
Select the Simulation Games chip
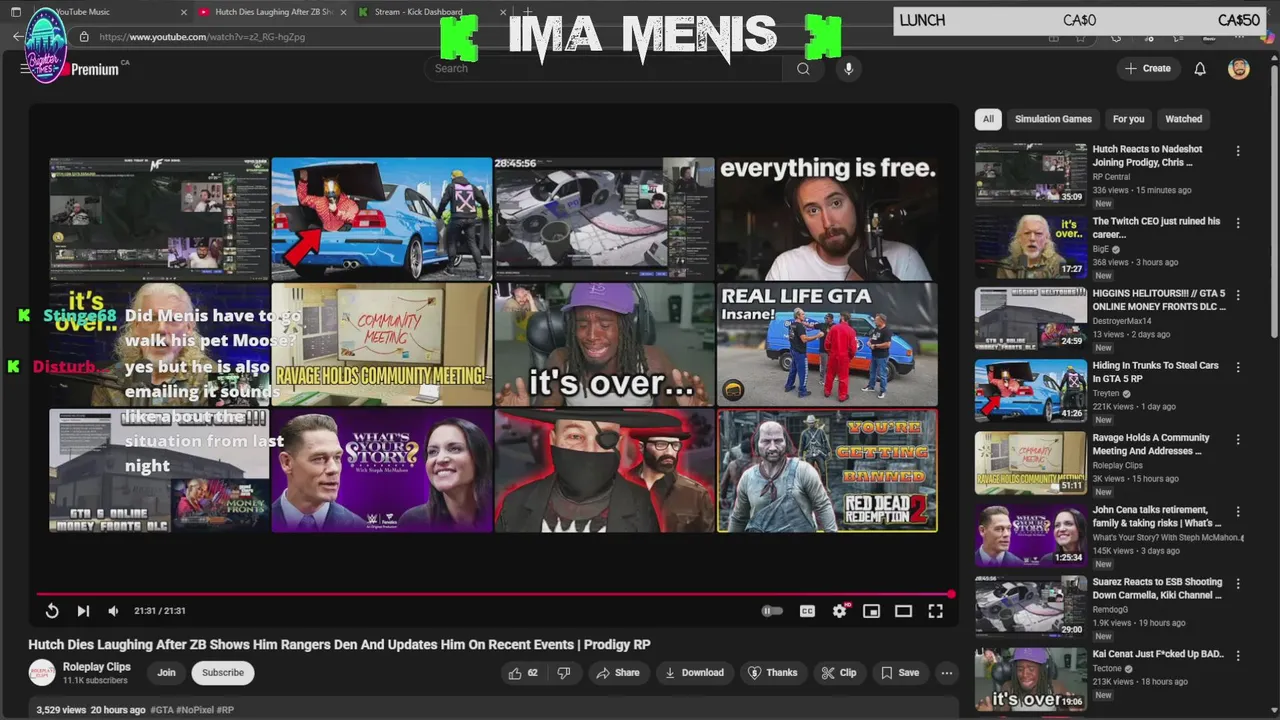tap(1053, 119)
